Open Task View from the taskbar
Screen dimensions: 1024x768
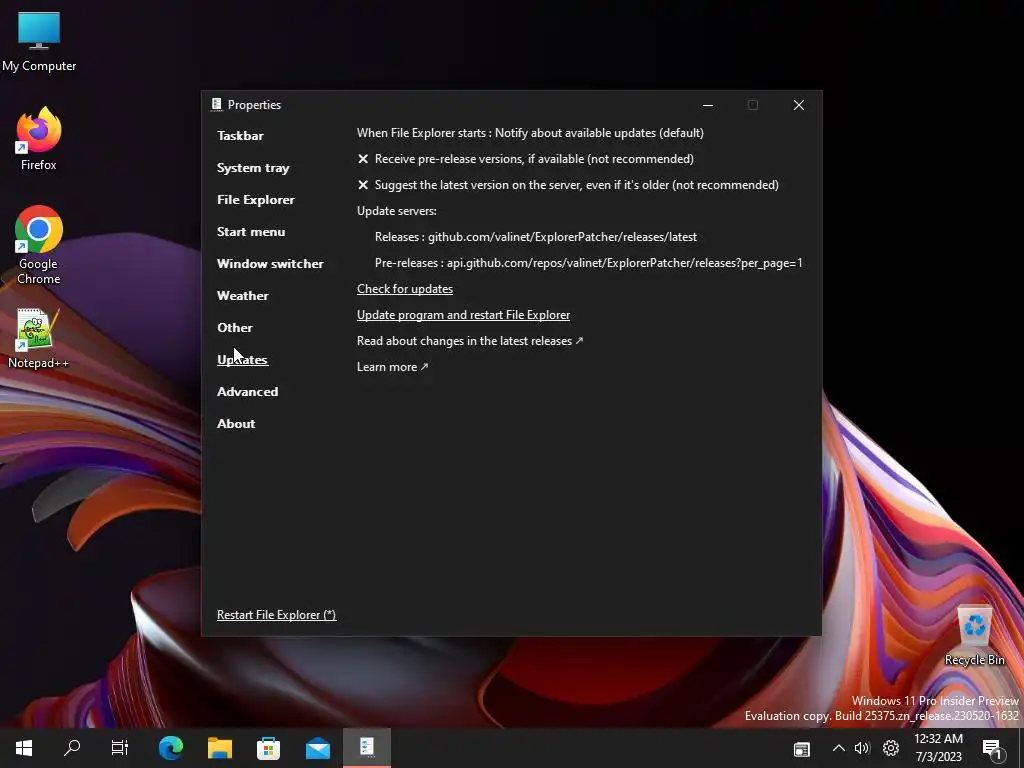tap(120, 748)
